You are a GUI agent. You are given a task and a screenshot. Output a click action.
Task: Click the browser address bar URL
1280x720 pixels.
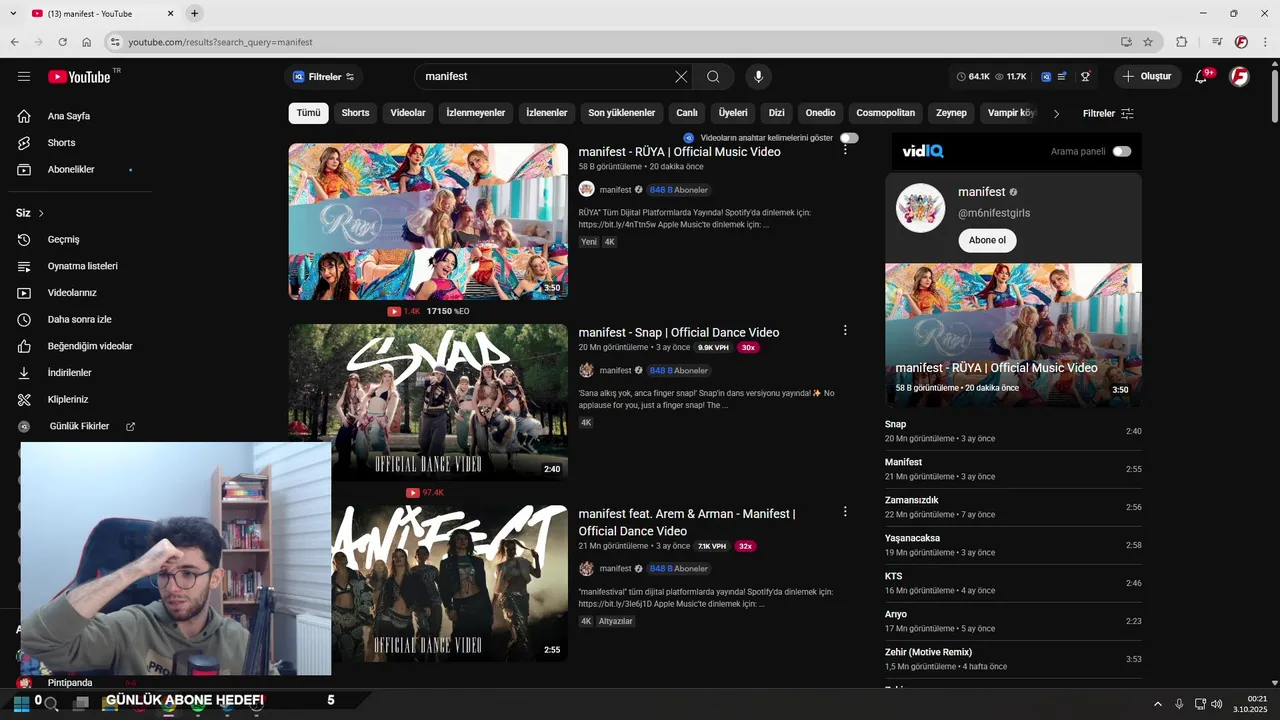click(220, 42)
